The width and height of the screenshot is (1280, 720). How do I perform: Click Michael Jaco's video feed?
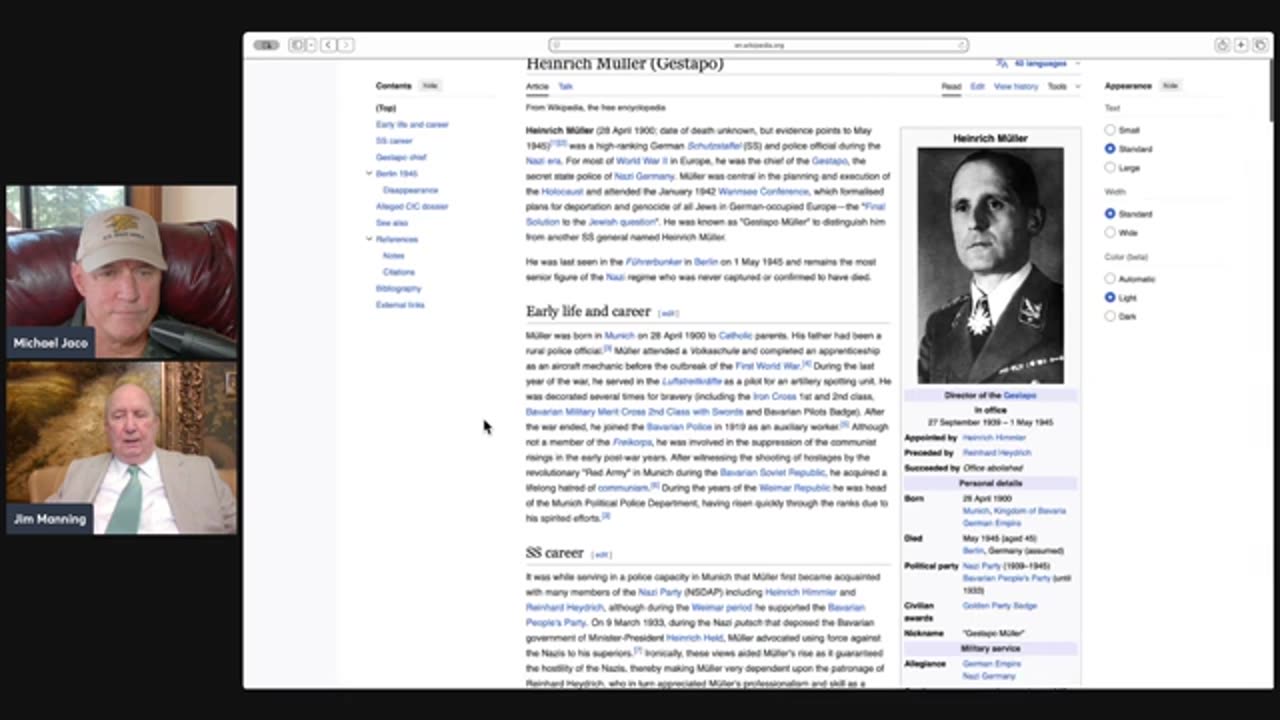click(x=122, y=272)
